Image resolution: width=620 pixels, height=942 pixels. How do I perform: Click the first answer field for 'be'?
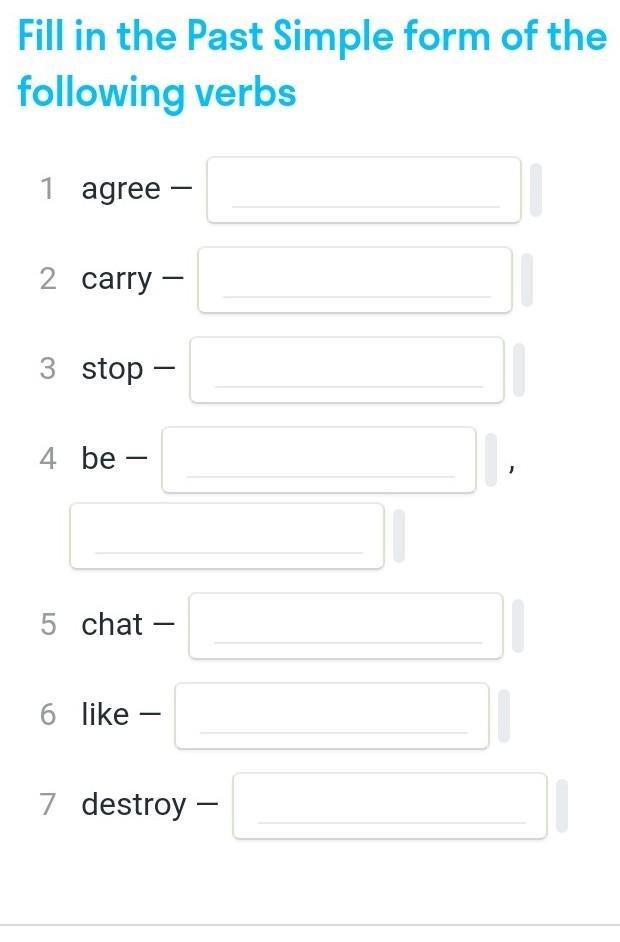319,460
